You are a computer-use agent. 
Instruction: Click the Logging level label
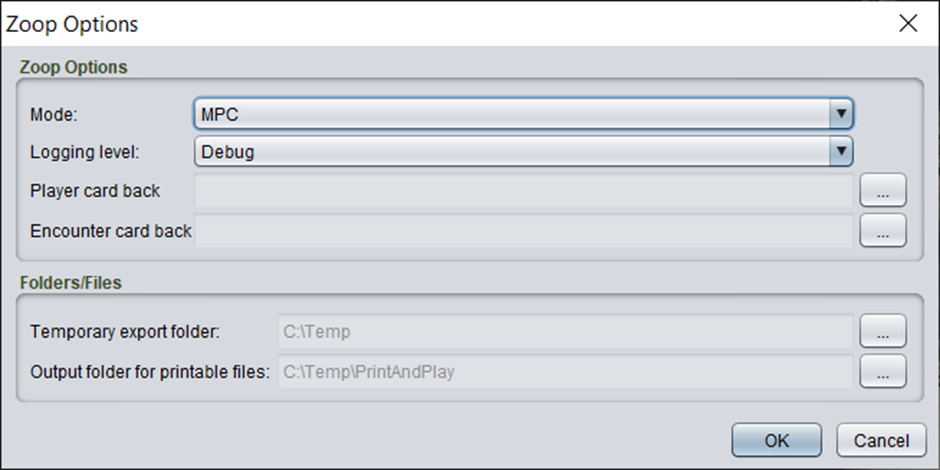(85, 152)
